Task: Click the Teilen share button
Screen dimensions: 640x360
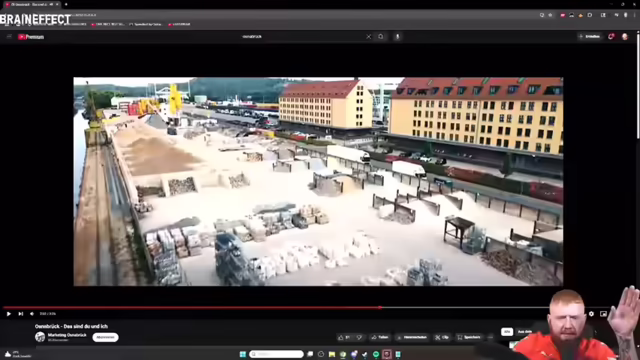Action: pos(380,337)
